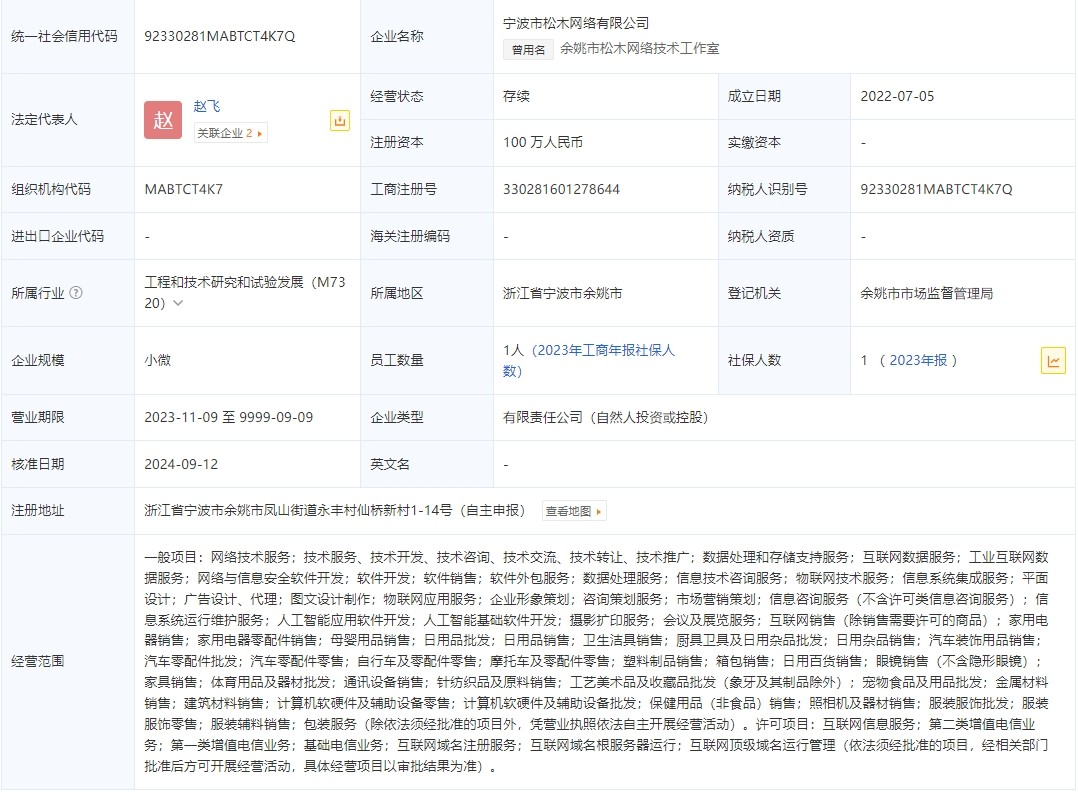This screenshot has width=1078, height=792.
Task: Select company type 有限责任公司 value
Action: [606, 417]
